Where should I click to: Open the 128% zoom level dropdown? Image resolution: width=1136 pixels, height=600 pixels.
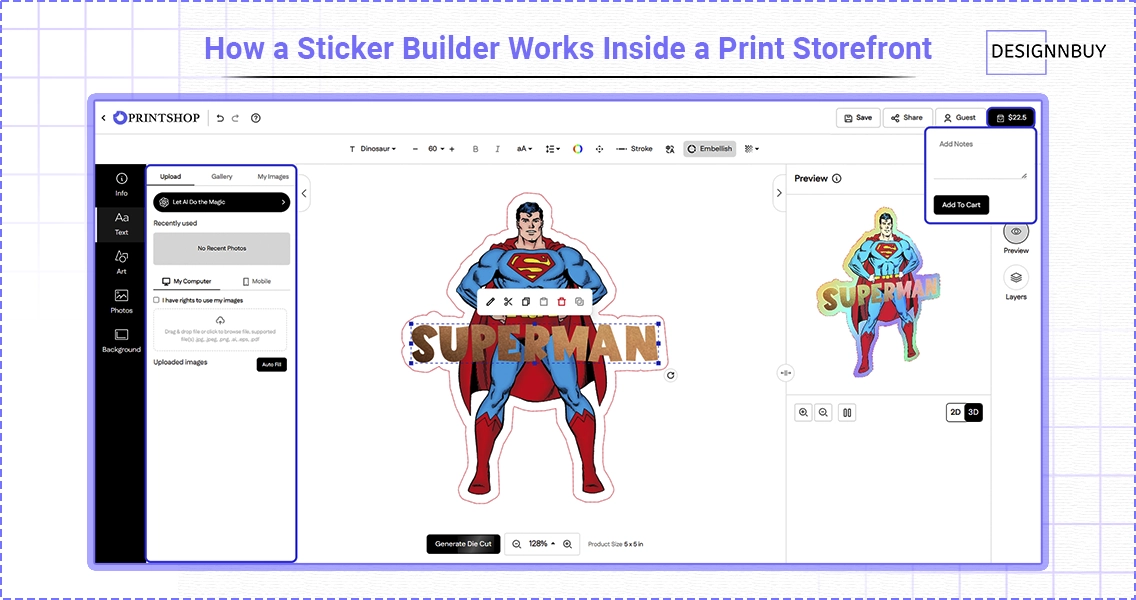click(x=542, y=543)
